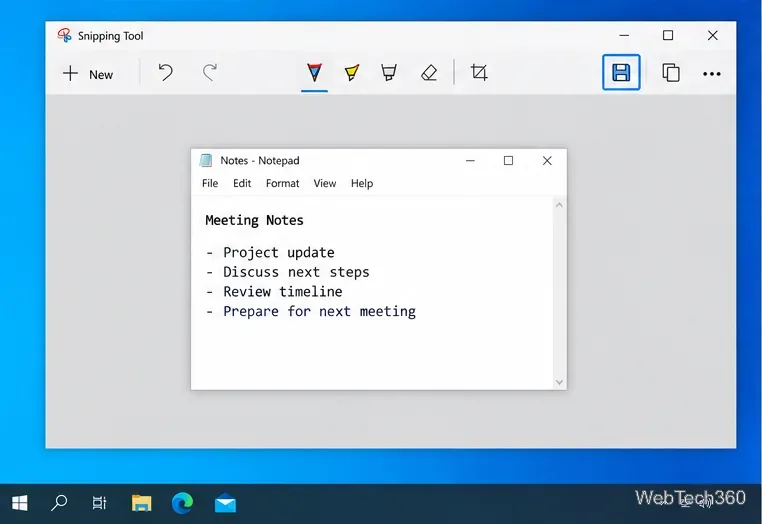Screen dimensions: 762x524
Task: Select the yellow Pencil tool
Action: 351,73
